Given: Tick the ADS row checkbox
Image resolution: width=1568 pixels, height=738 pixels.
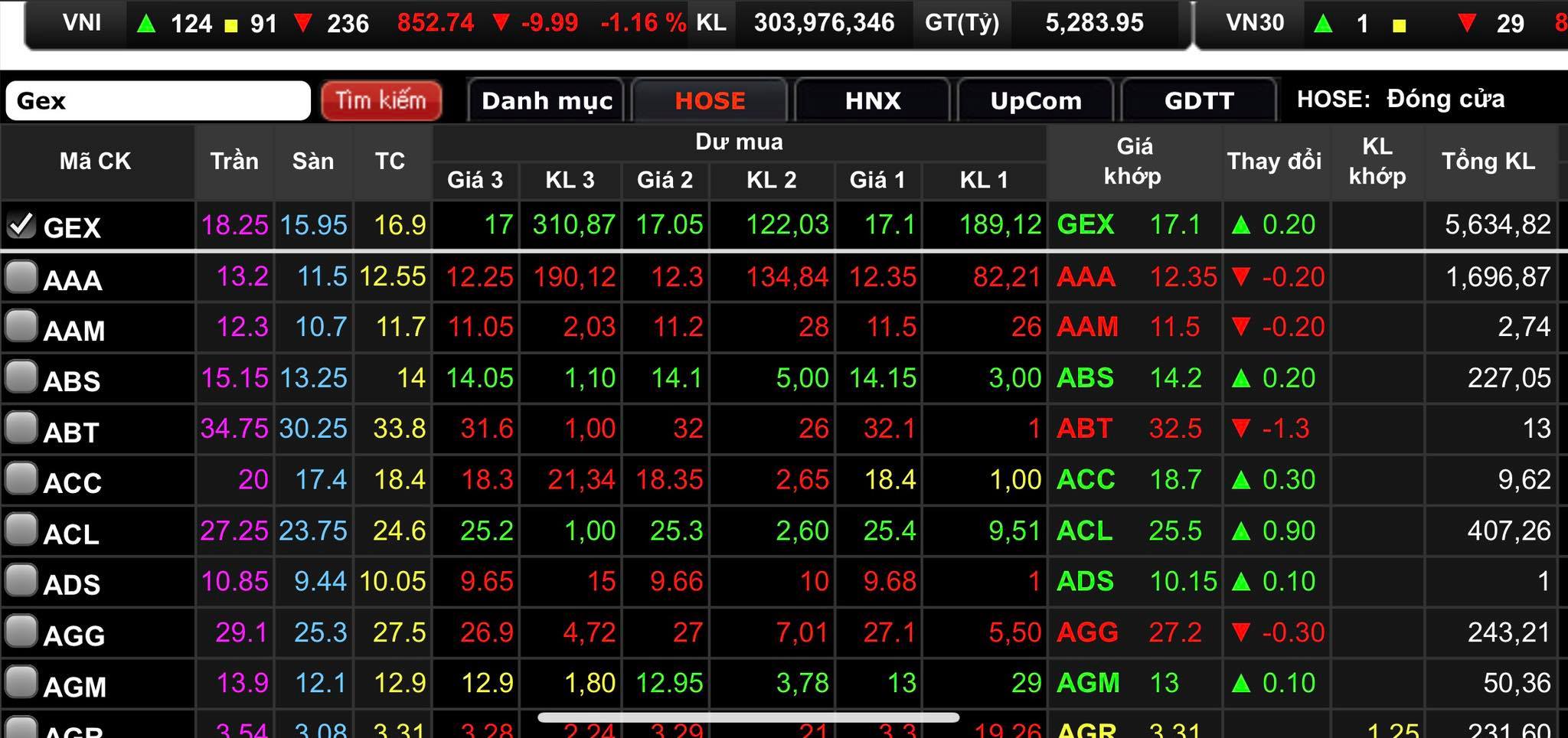Looking at the screenshot, I should (21, 580).
